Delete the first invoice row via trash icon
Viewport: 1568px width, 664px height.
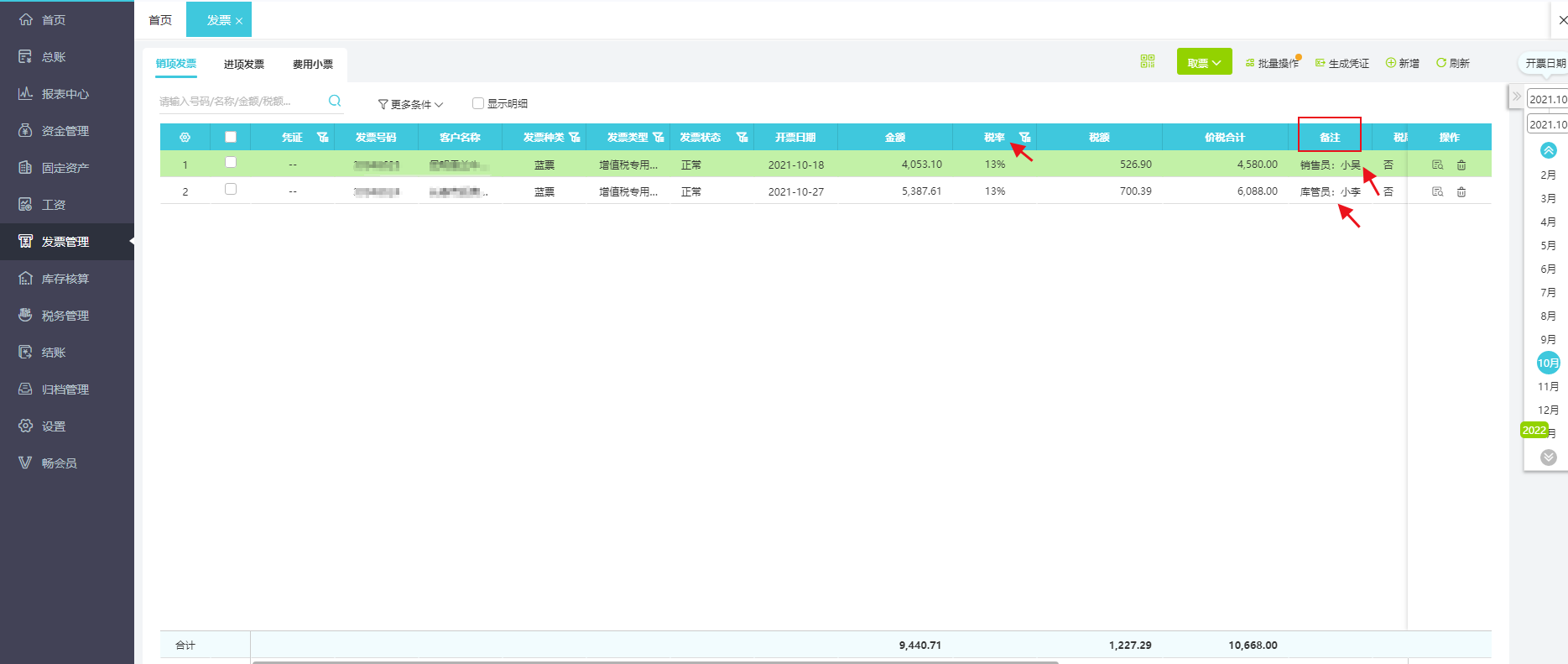tap(1461, 165)
